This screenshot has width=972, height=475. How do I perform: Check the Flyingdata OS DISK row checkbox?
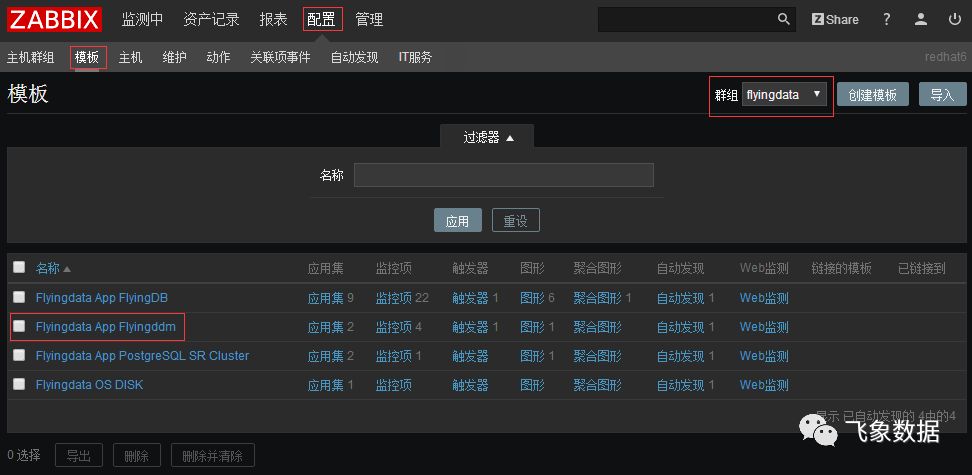point(19,384)
